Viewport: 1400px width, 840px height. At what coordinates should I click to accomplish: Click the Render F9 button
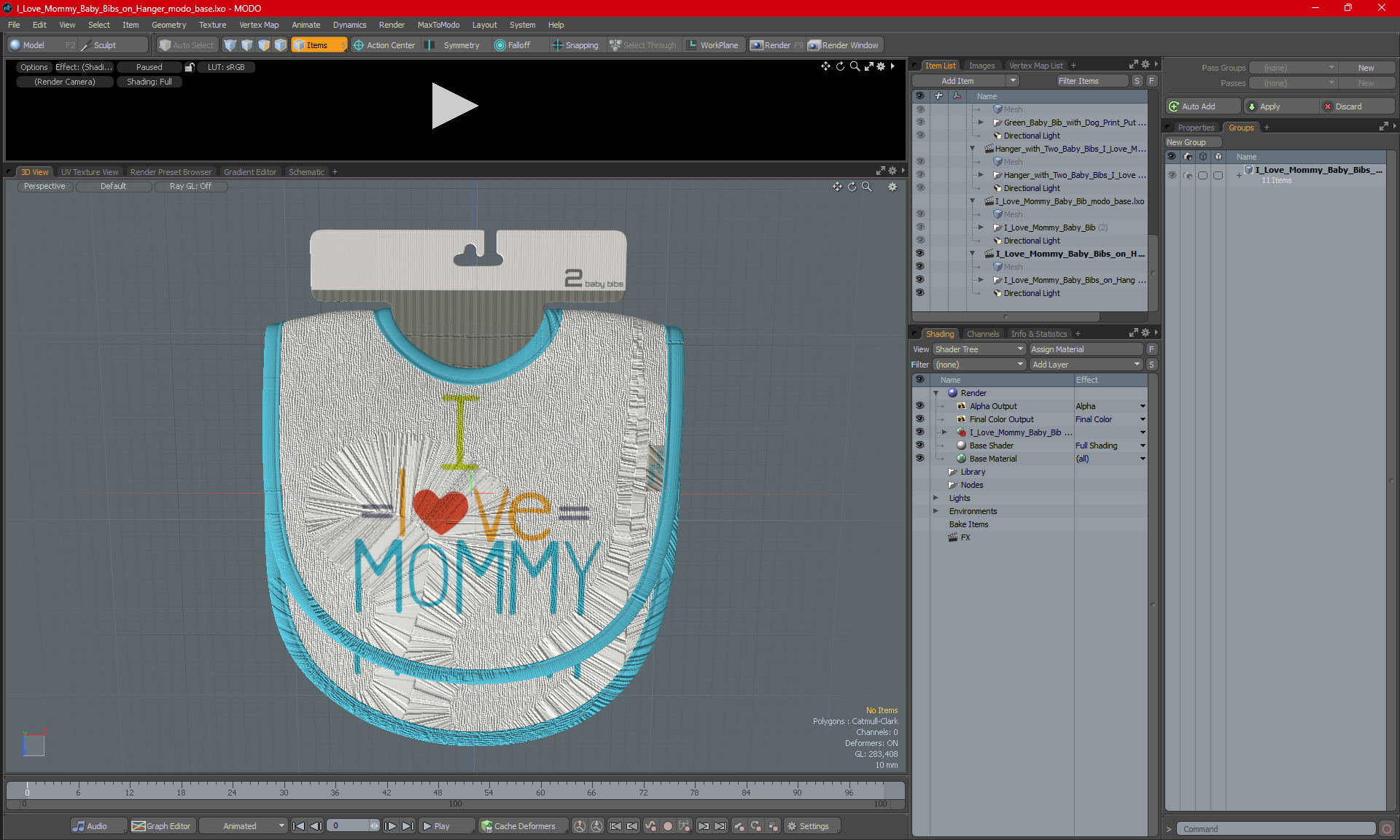[777, 45]
